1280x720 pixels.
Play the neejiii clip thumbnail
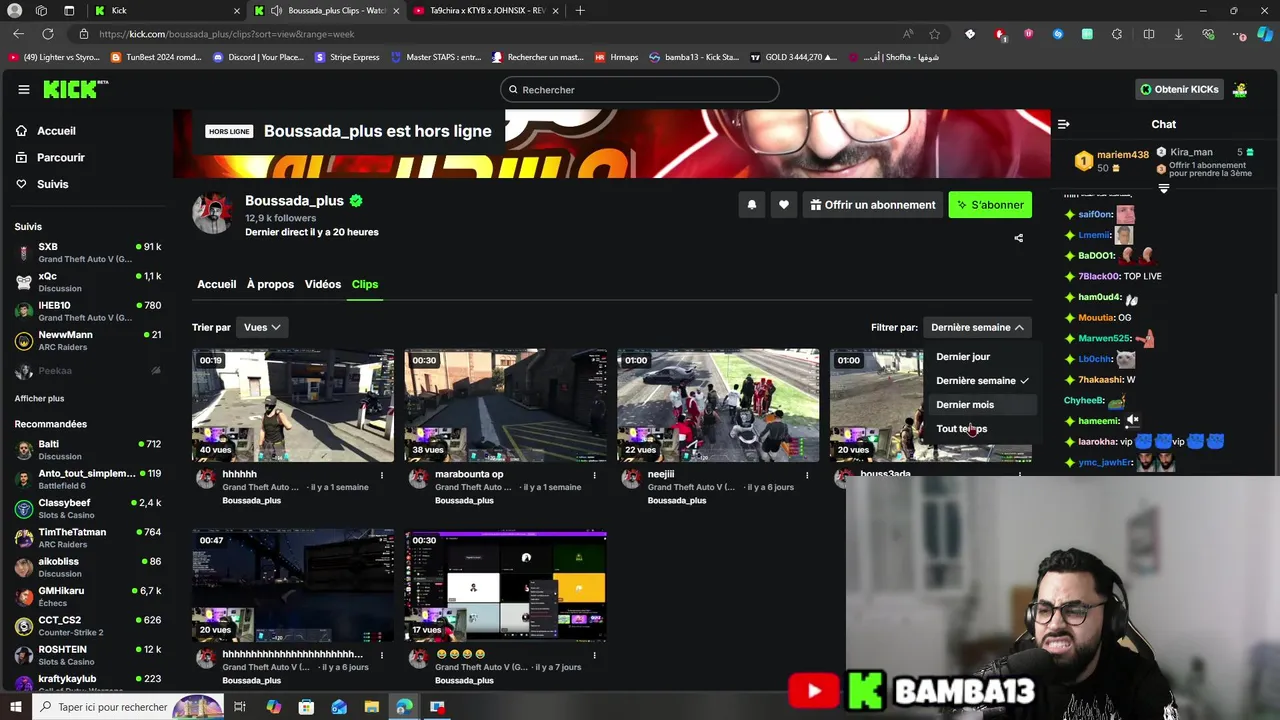[x=718, y=405]
